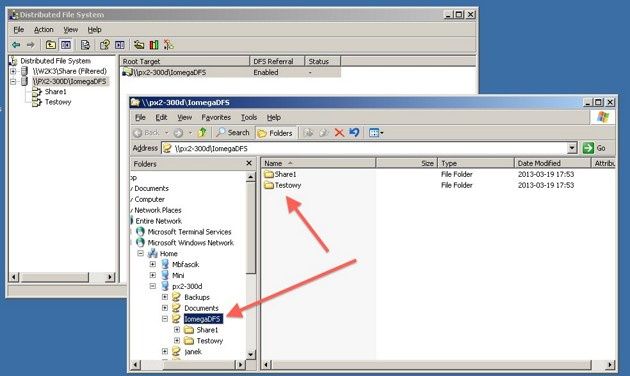
Task: Click the Folders pane vertical scrollbar down arrow
Action: click(x=251, y=354)
